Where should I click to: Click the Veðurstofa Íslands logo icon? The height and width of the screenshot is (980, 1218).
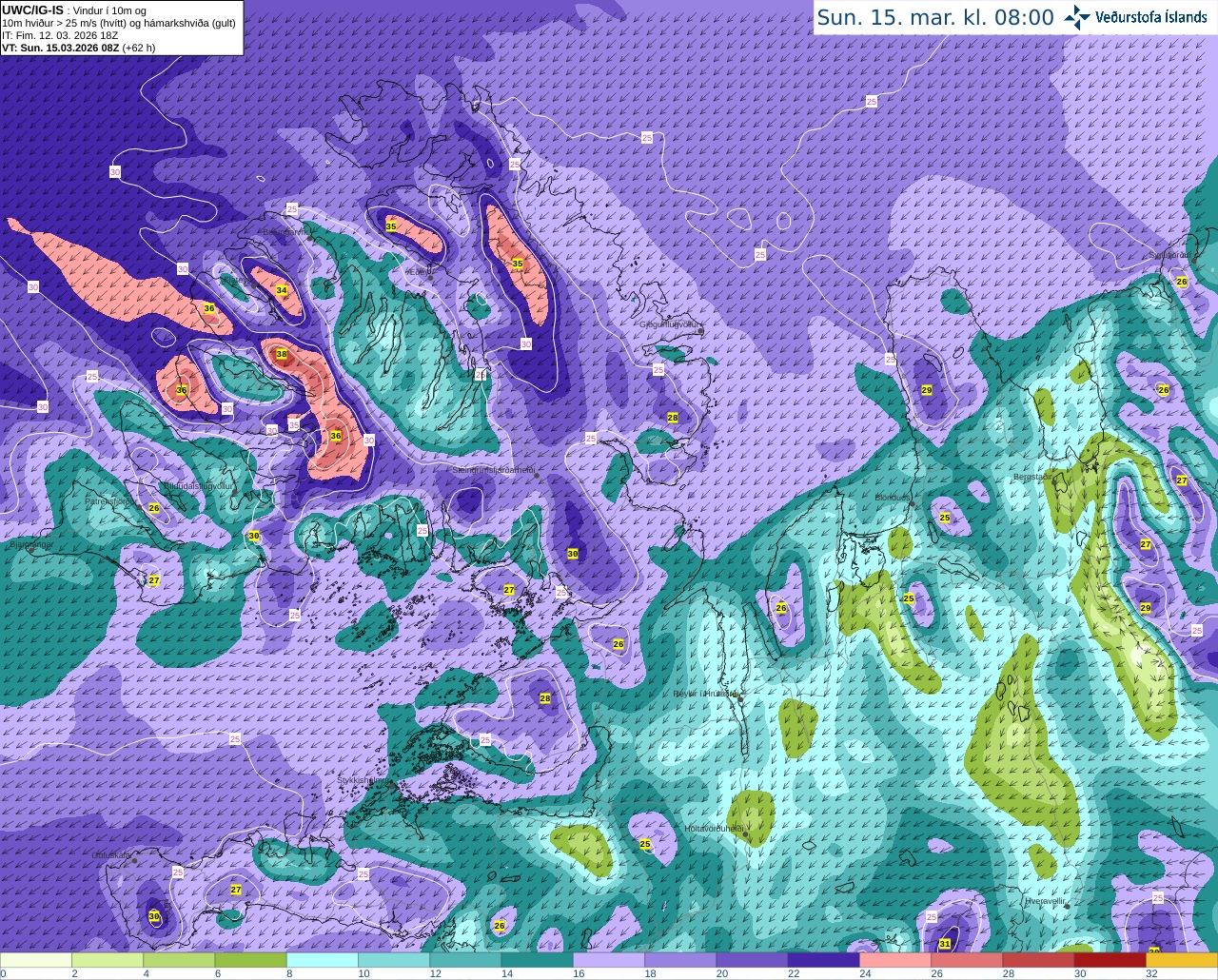(1077, 17)
